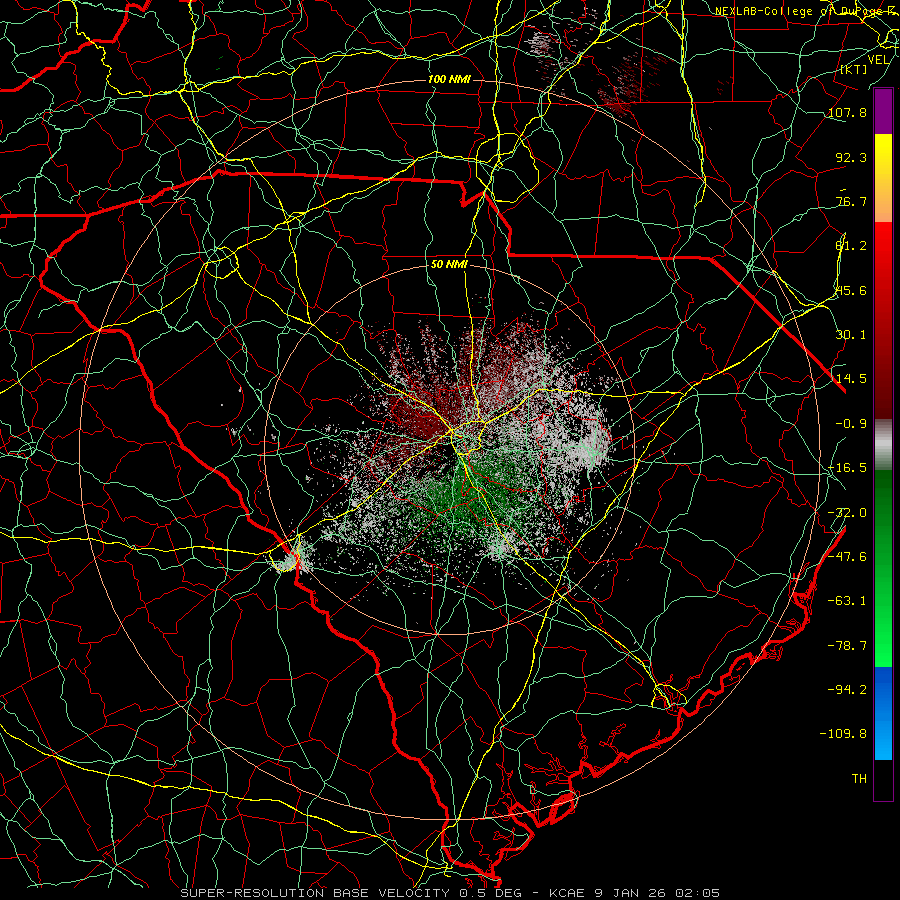Click the 50 NMI range ring label
The image size is (900, 900).
click(x=449, y=265)
